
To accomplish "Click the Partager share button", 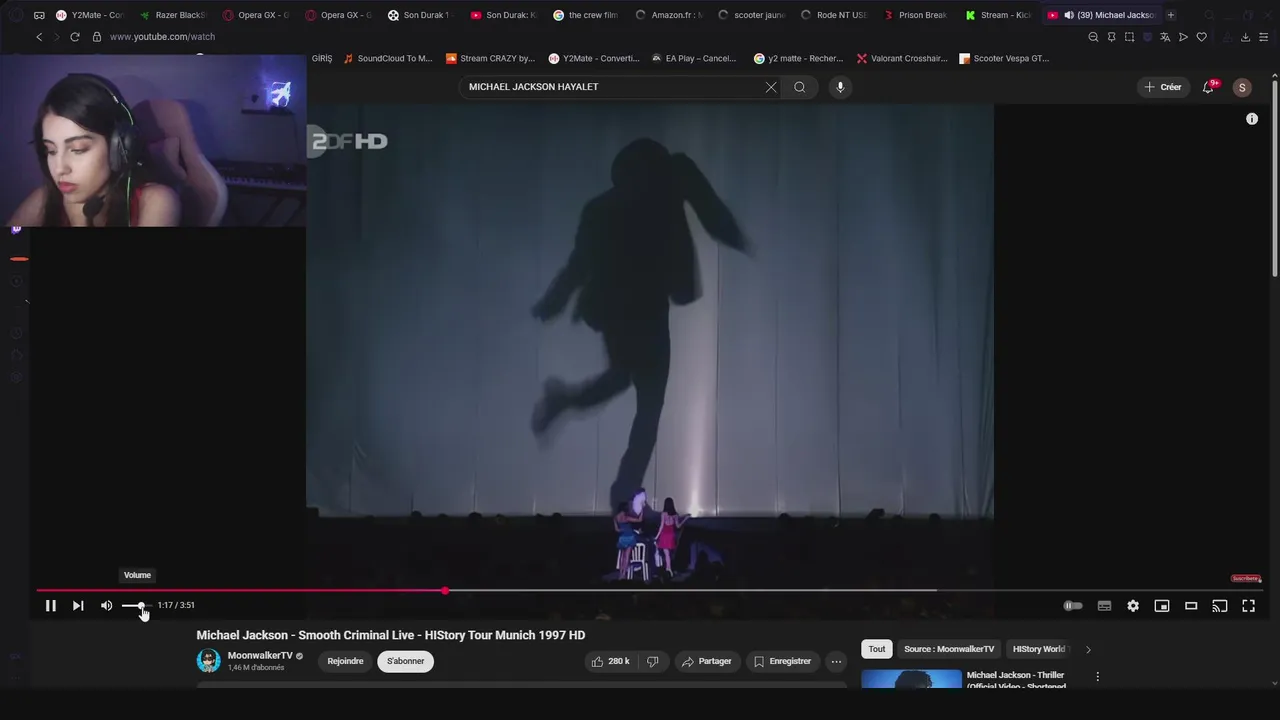I will (x=706, y=661).
